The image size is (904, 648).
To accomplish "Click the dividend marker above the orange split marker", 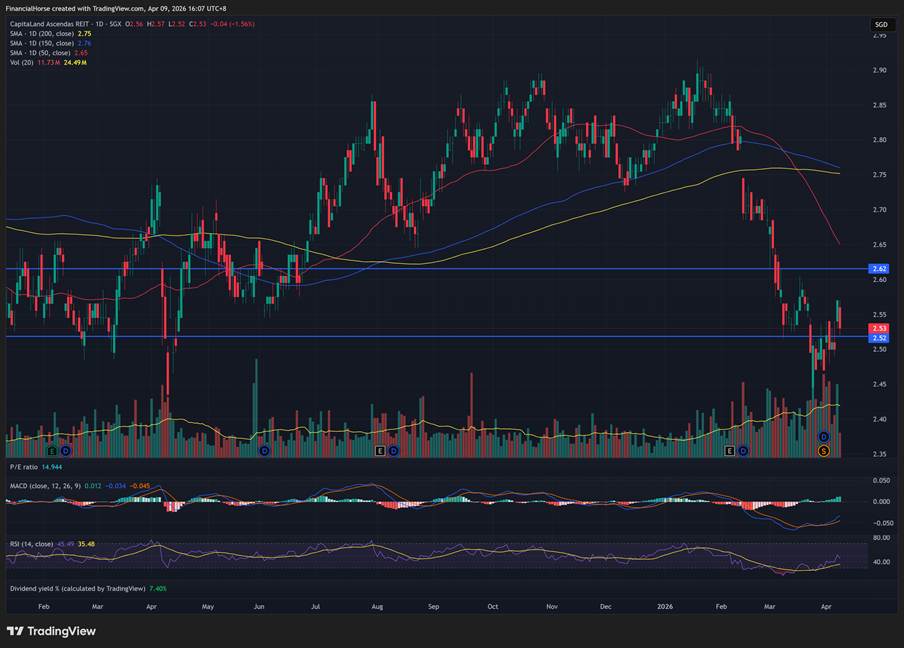I will [x=824, y=438].
